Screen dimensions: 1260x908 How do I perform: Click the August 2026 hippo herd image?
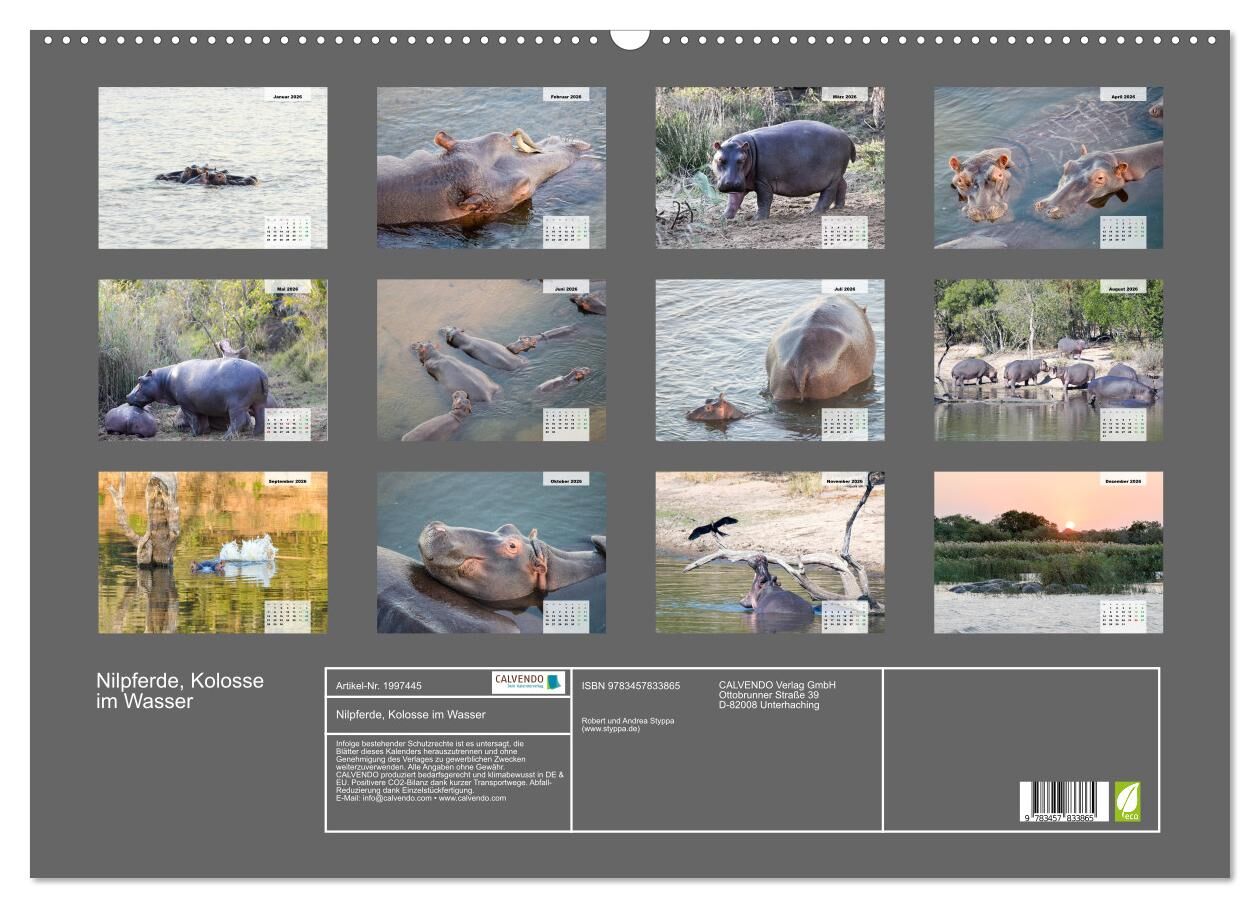click(x=1048, y=360)
